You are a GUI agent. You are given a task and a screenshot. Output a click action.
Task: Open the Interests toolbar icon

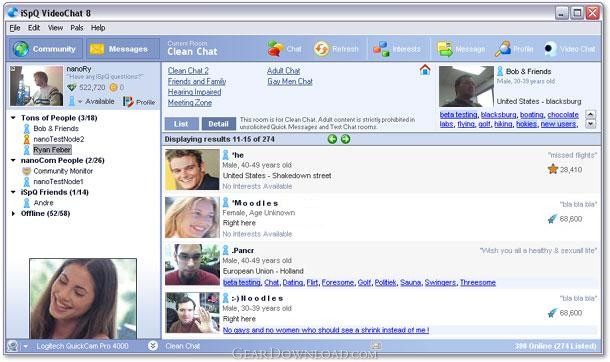381,49
